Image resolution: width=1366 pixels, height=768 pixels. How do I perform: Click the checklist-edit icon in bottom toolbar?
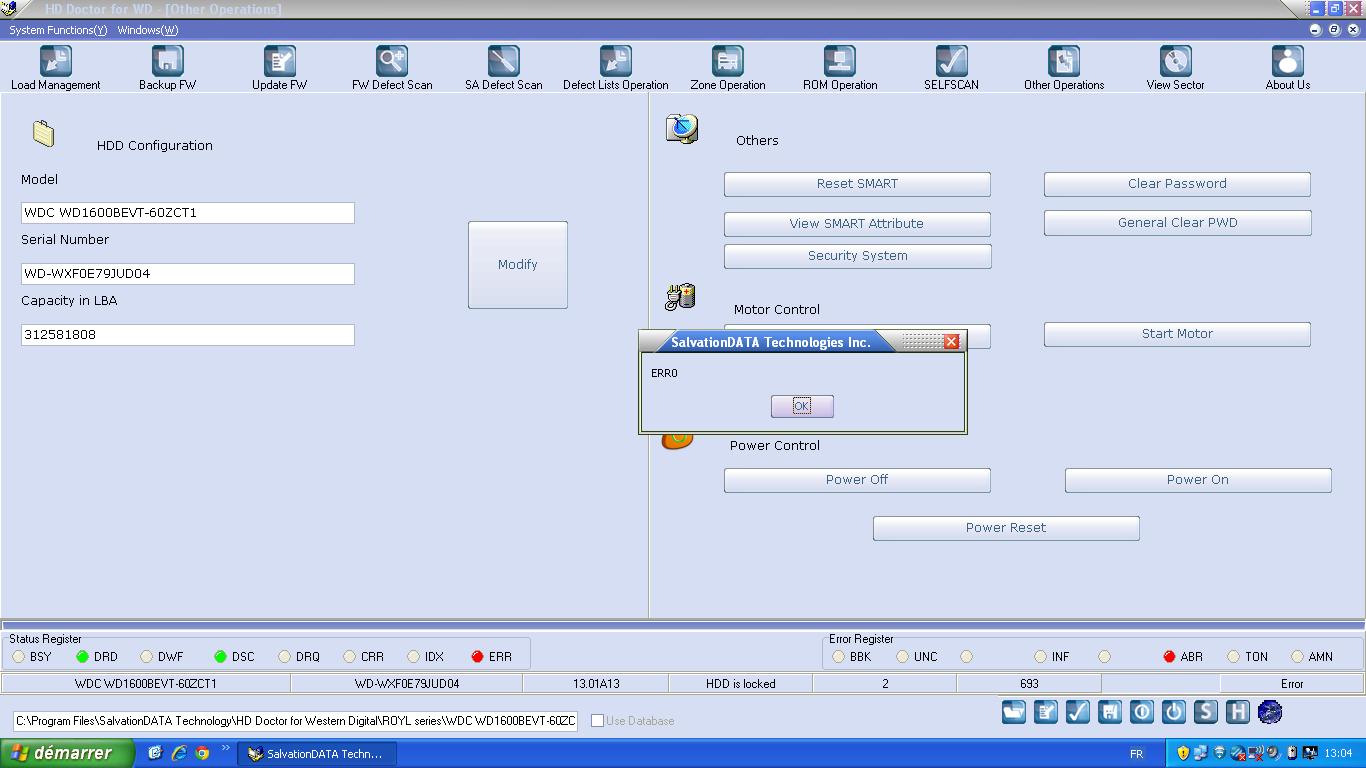click(x=1046, y=712)
